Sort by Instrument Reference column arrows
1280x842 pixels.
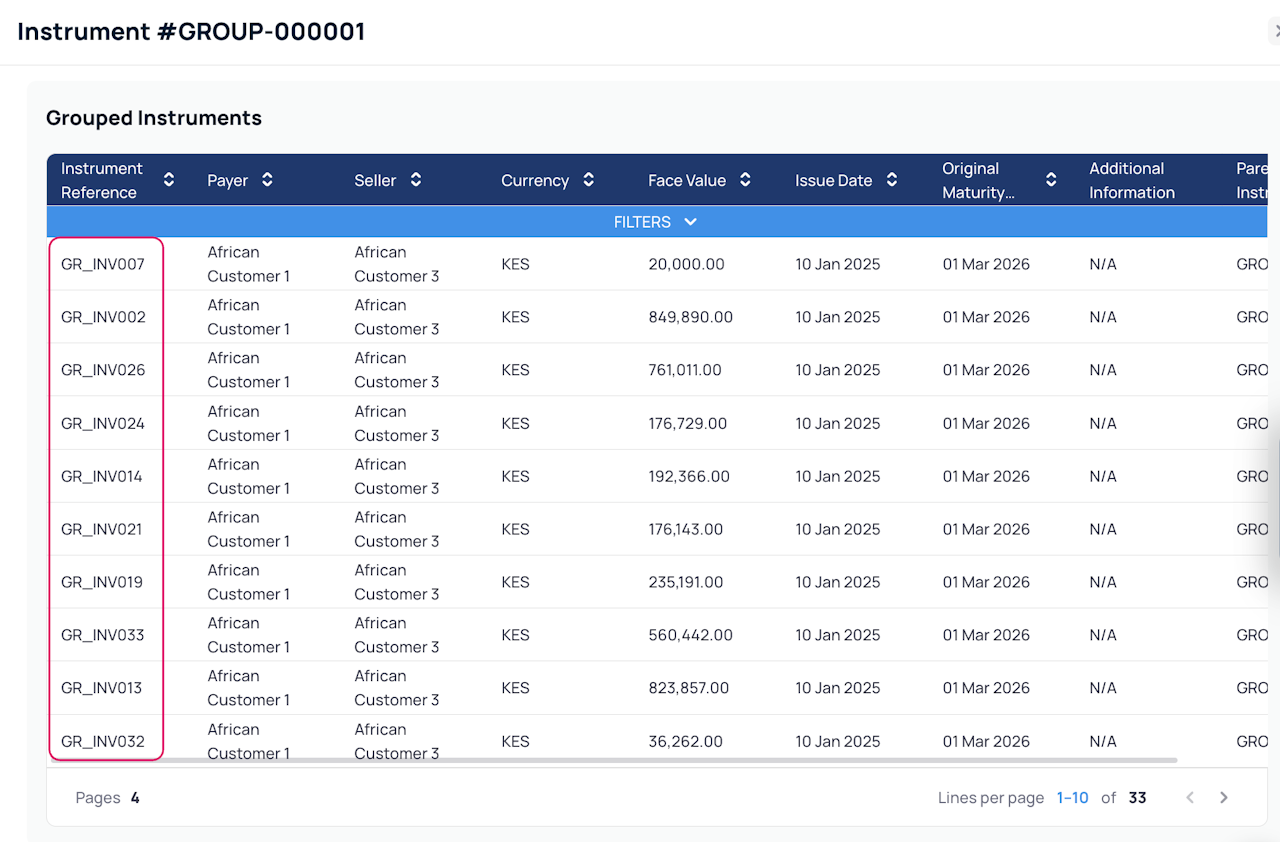click(x=169, y=180)
